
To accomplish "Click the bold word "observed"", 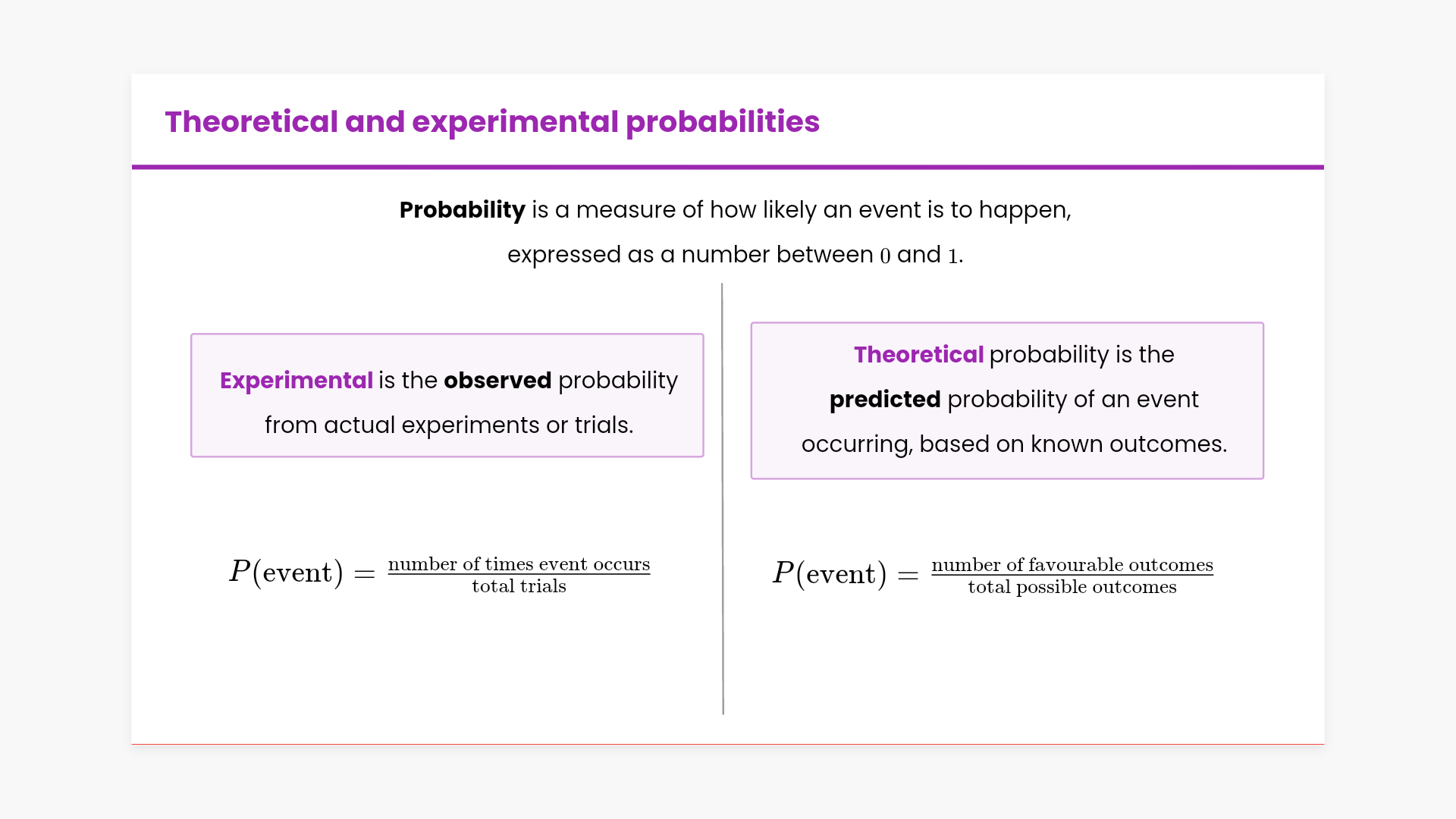I will [x=497, y=381].
